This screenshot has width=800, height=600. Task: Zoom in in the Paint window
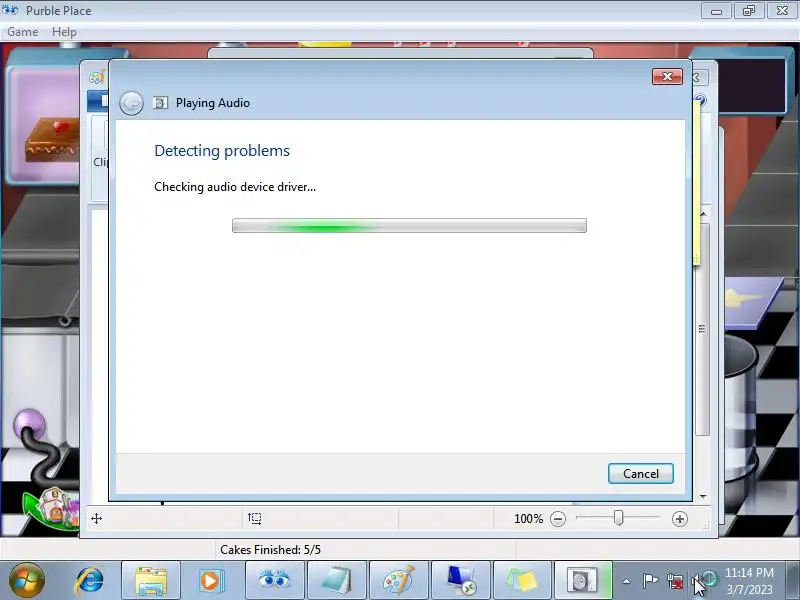[680, 519]
